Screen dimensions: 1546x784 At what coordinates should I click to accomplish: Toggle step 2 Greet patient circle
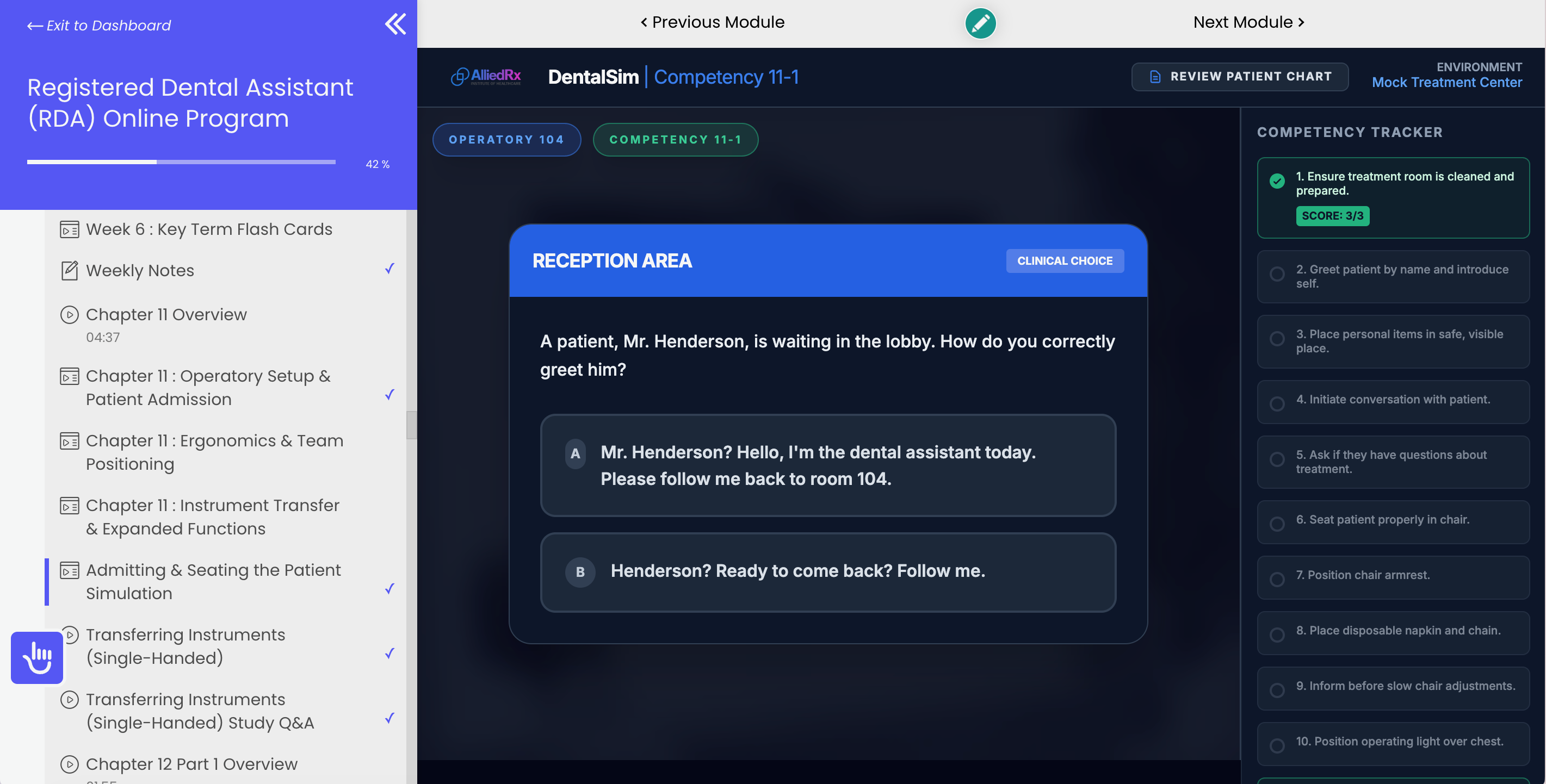click(1277, 274)
